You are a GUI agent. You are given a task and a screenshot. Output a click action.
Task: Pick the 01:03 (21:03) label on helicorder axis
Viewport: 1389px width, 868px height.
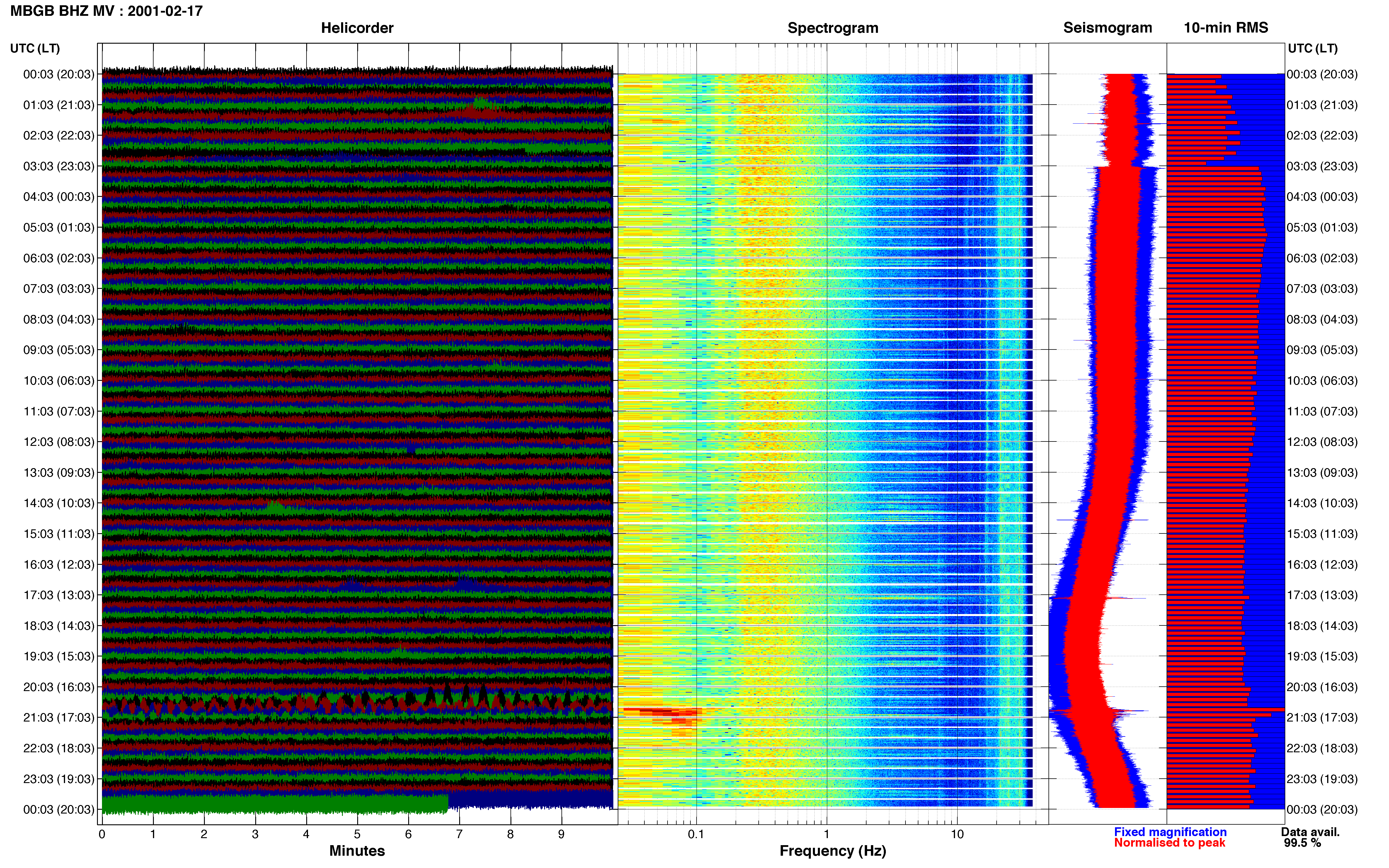59,105
